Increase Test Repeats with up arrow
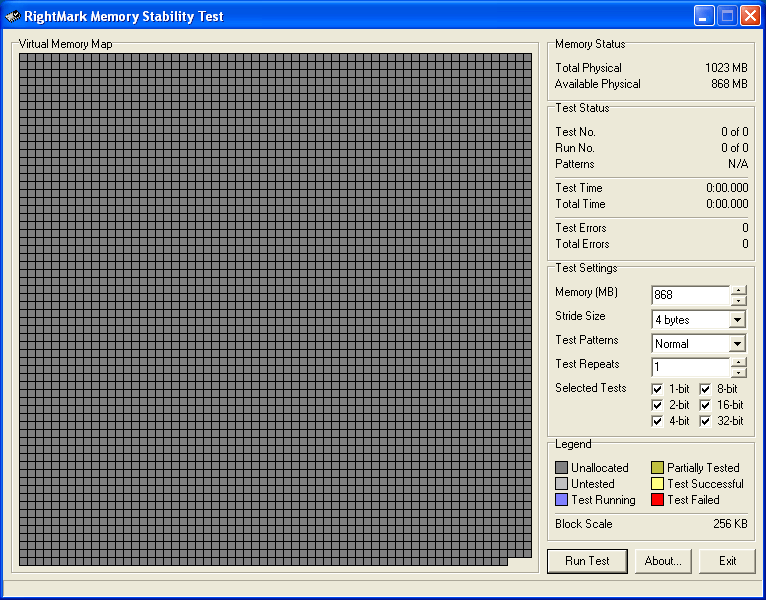The height and width of the screenshot is (600, 766). pos(739,363)
